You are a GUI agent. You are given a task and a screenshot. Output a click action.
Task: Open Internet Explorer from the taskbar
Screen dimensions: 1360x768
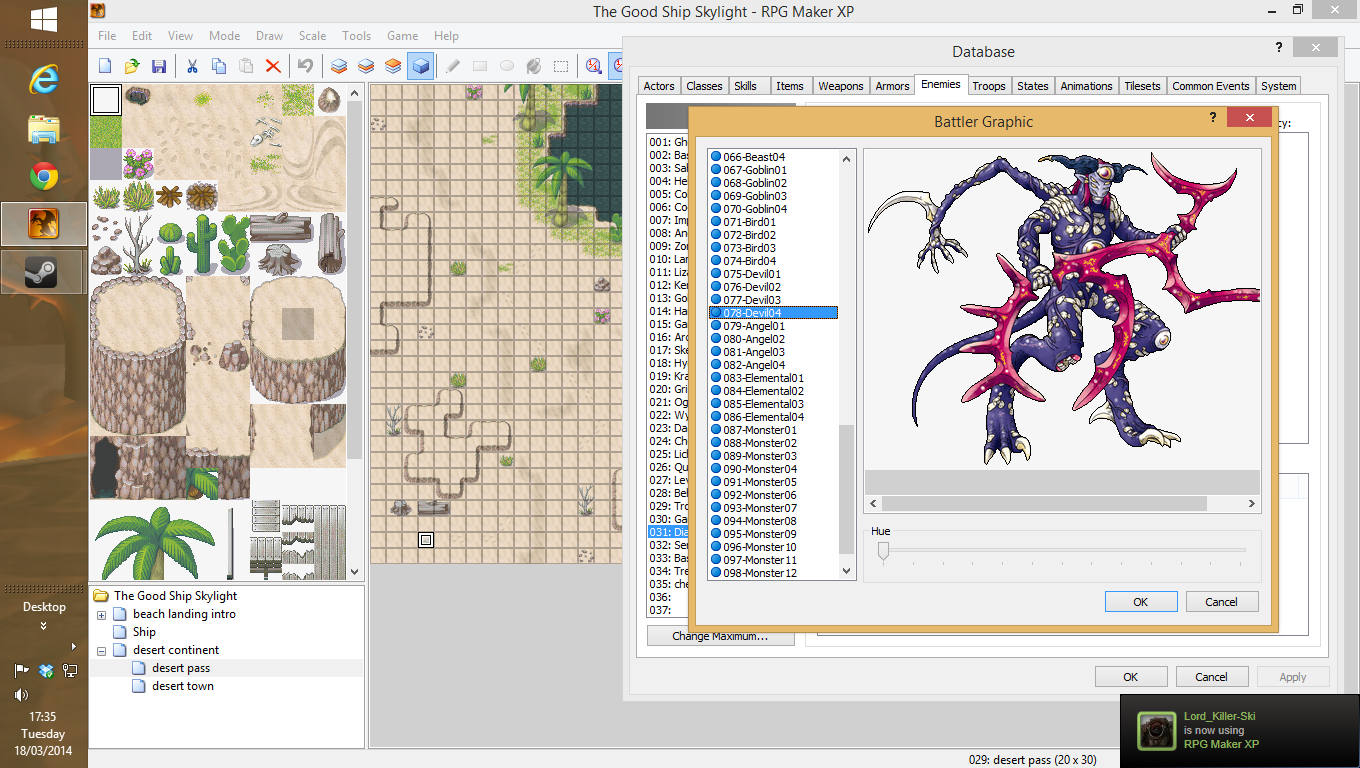point(43,79)
